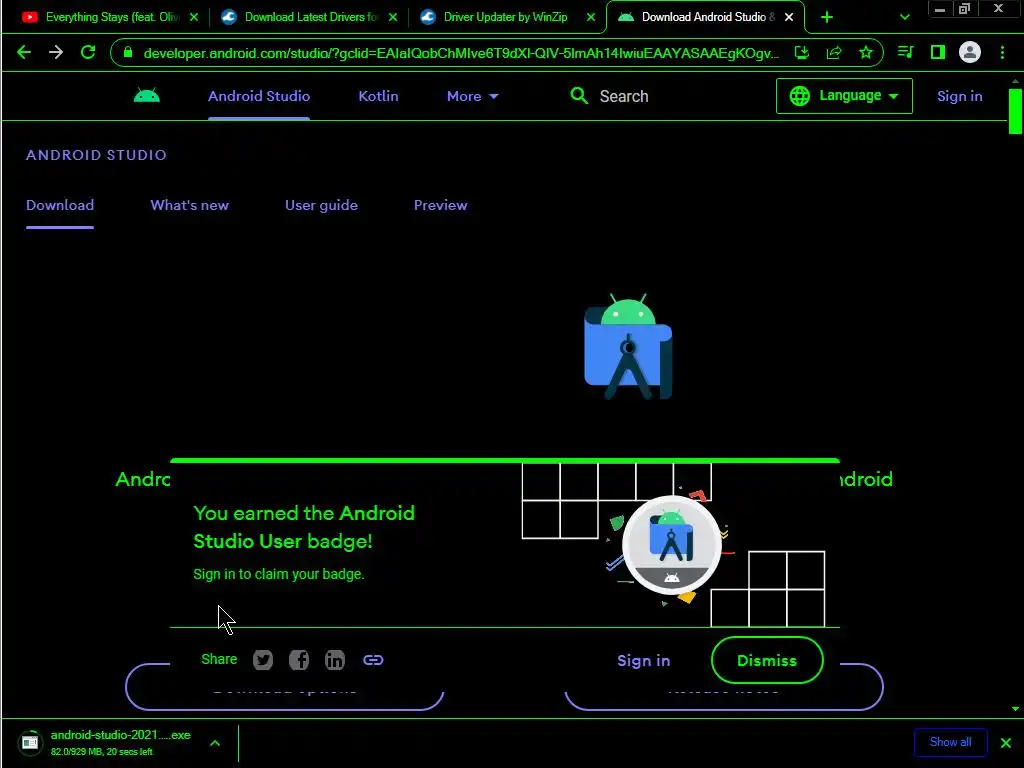1024x768 pixels.
Task: Open the What's new sub-tab
Action: coord(189,205)
